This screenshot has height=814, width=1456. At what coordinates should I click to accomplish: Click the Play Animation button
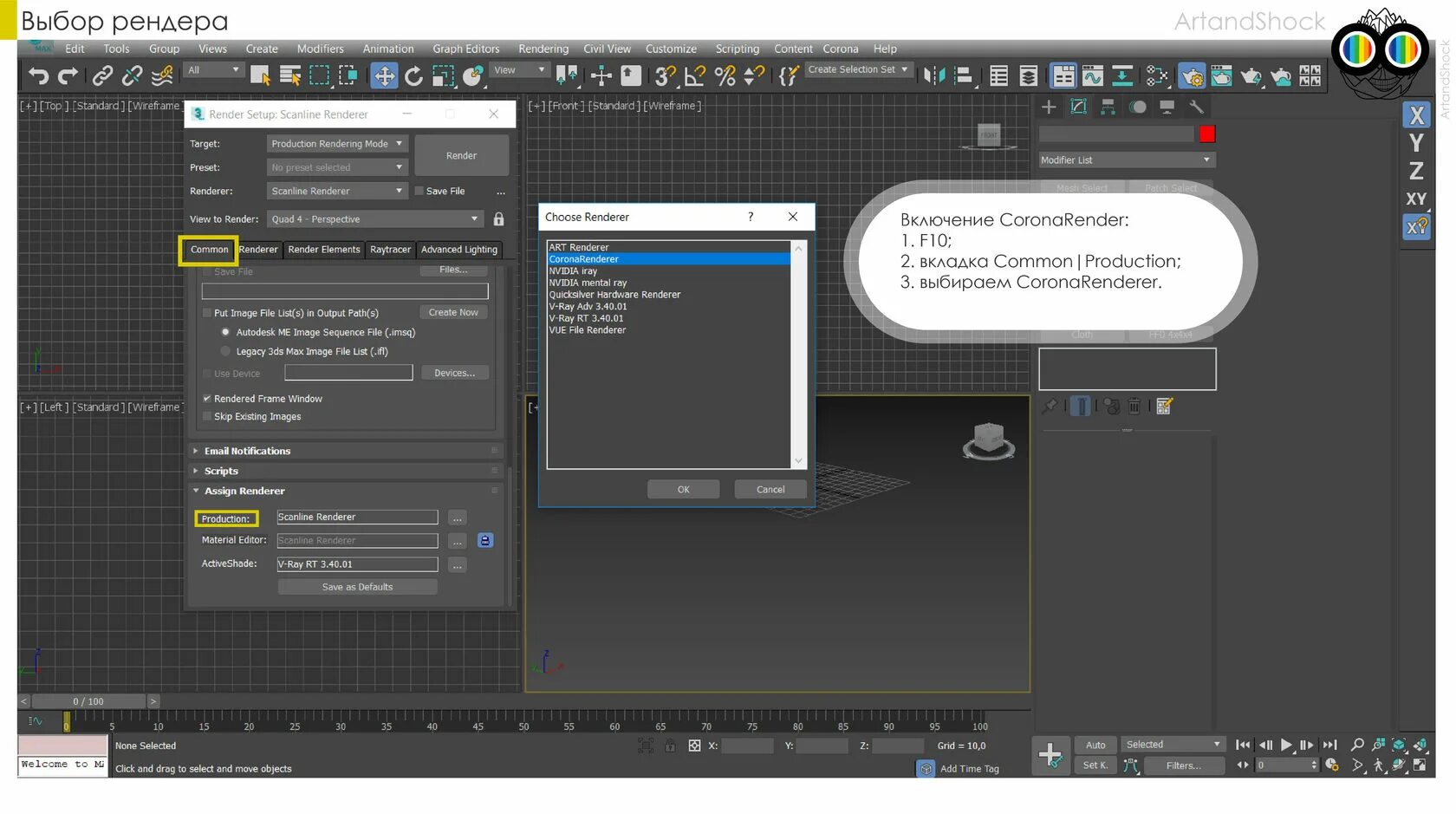tap(1287, 745)
